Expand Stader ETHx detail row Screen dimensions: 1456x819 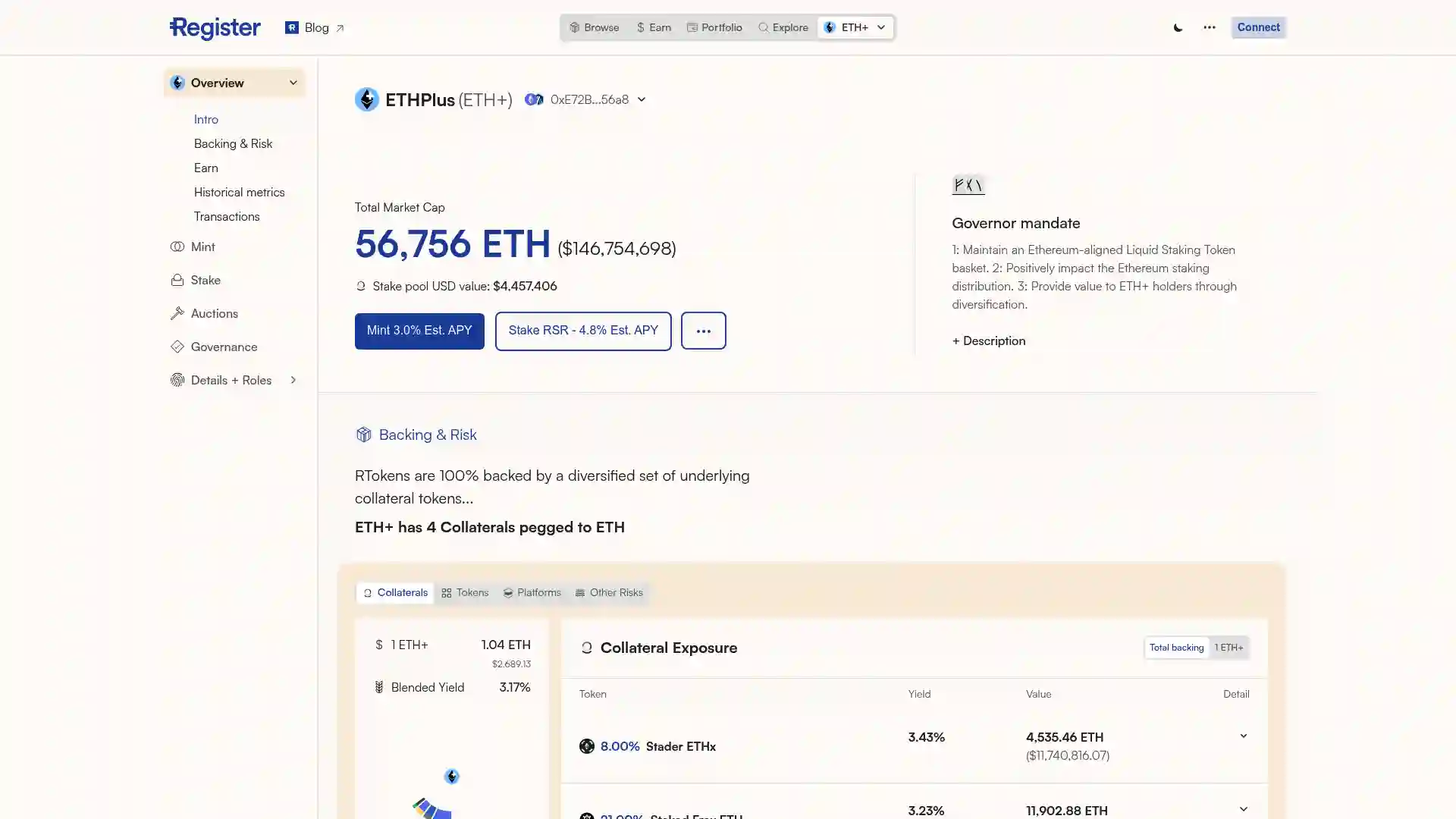click(1243, 736)
